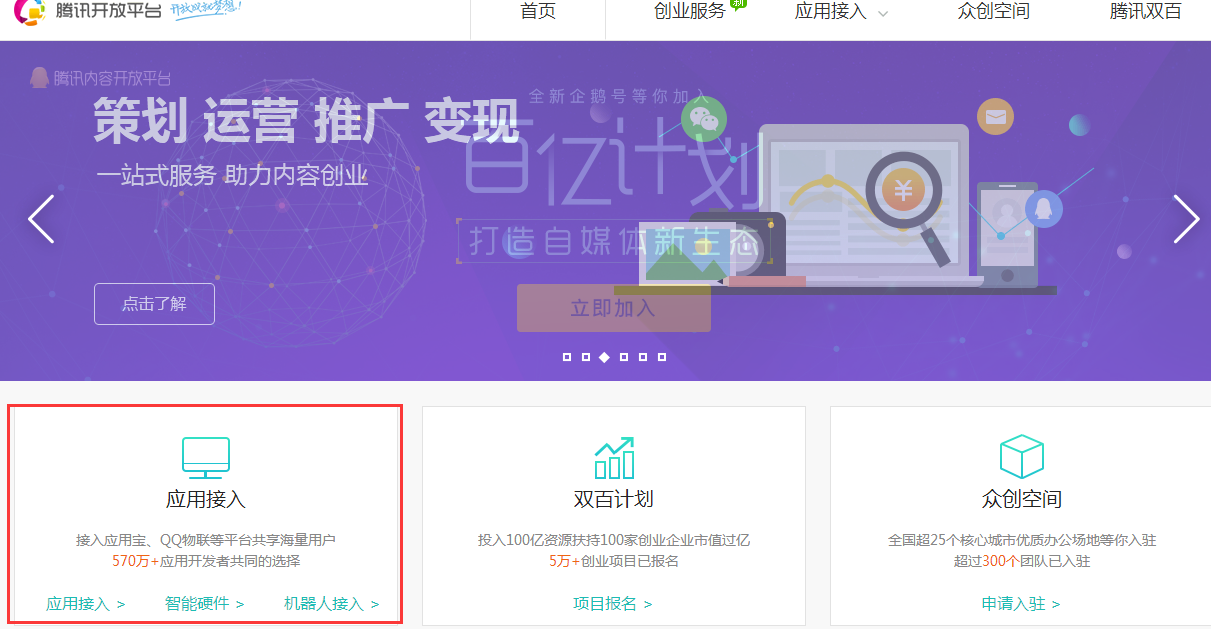Open the 创业服务 navigation item
The height and width of the screenshot is (629, 1211).
pyautogui.click(x=689, y=12)
